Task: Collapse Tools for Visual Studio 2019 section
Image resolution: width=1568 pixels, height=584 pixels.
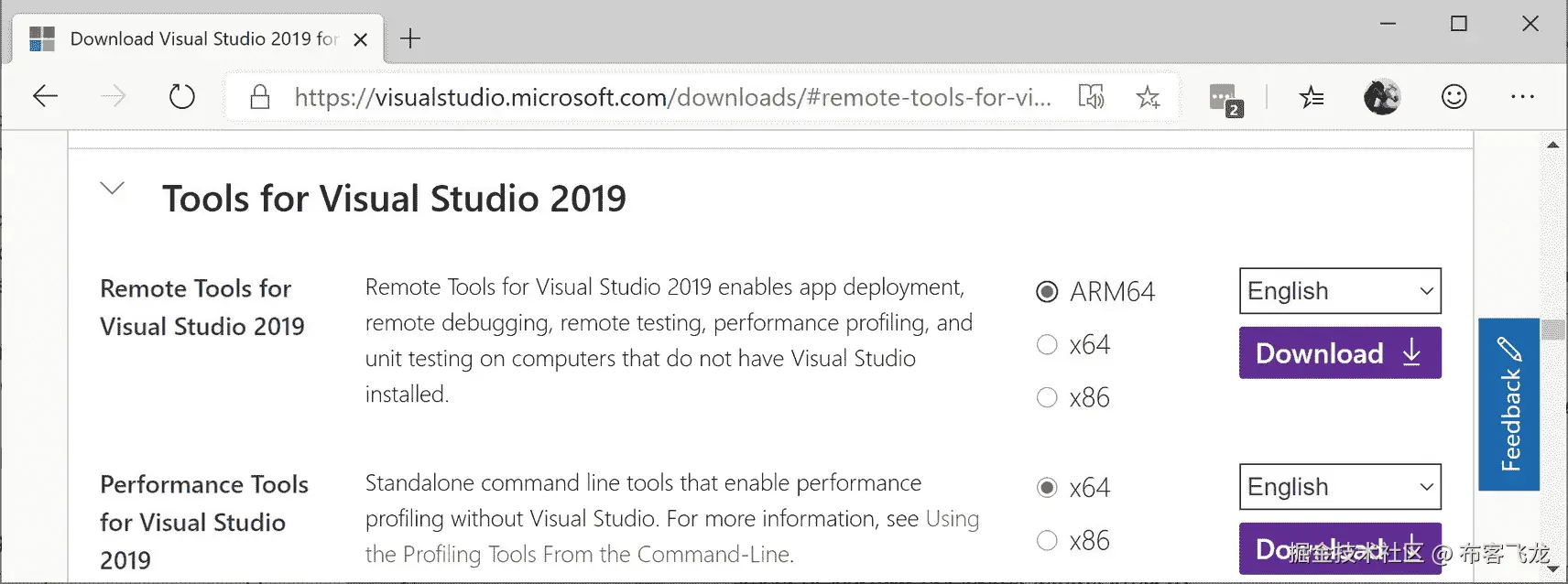Action: coord(112,189)
